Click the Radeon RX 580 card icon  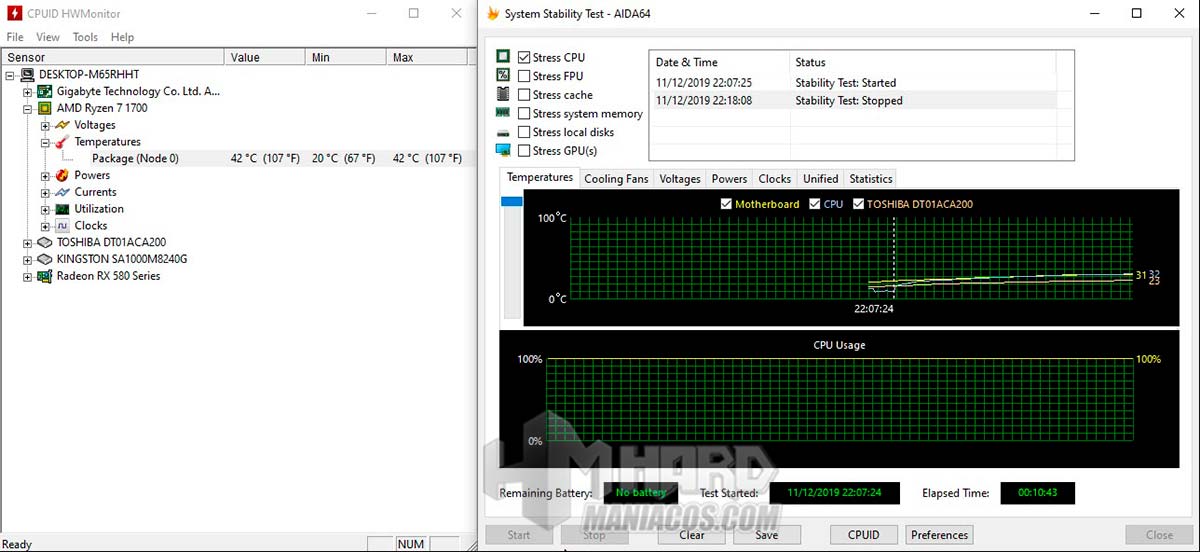pyautogui.click(x=45, y=276)
